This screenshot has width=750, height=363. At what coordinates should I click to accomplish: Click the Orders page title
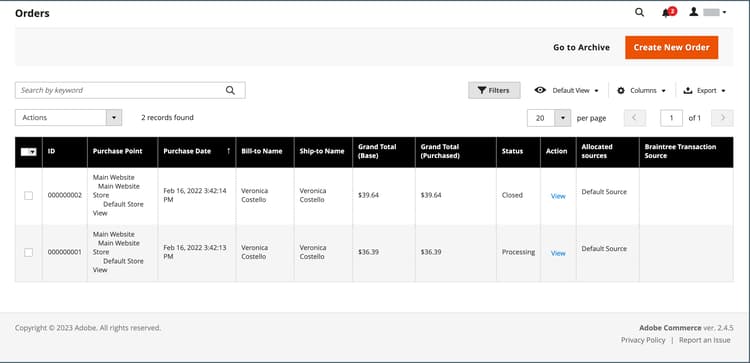point(32,13)
